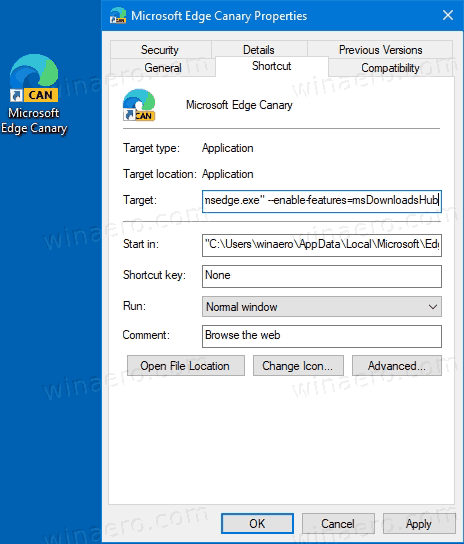The width and height of the screenshot is (464, 544).
Task: Click the Comment: field label
Action: pos(146,335)
